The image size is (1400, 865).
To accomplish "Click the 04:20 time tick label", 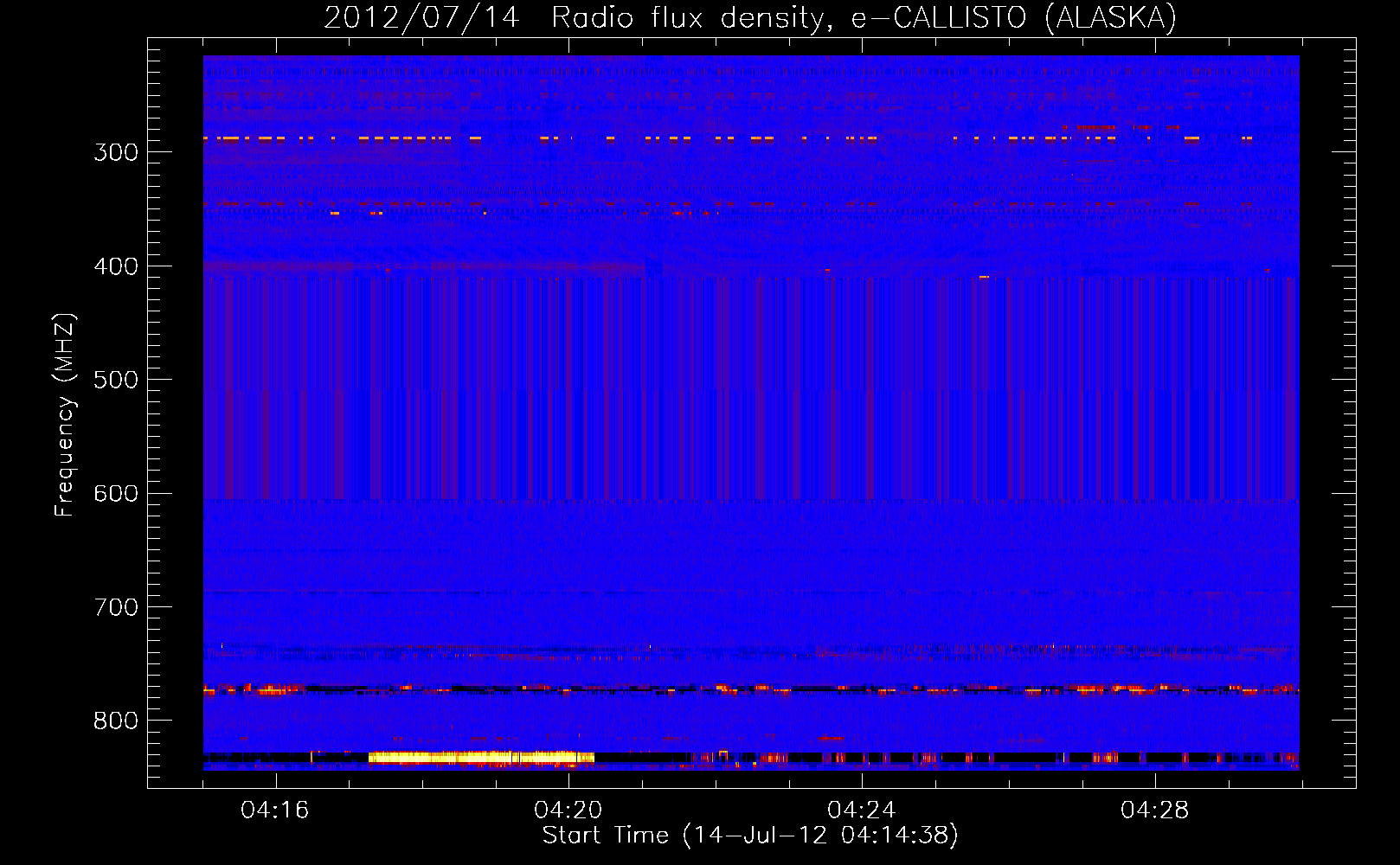I will (568, 811).
